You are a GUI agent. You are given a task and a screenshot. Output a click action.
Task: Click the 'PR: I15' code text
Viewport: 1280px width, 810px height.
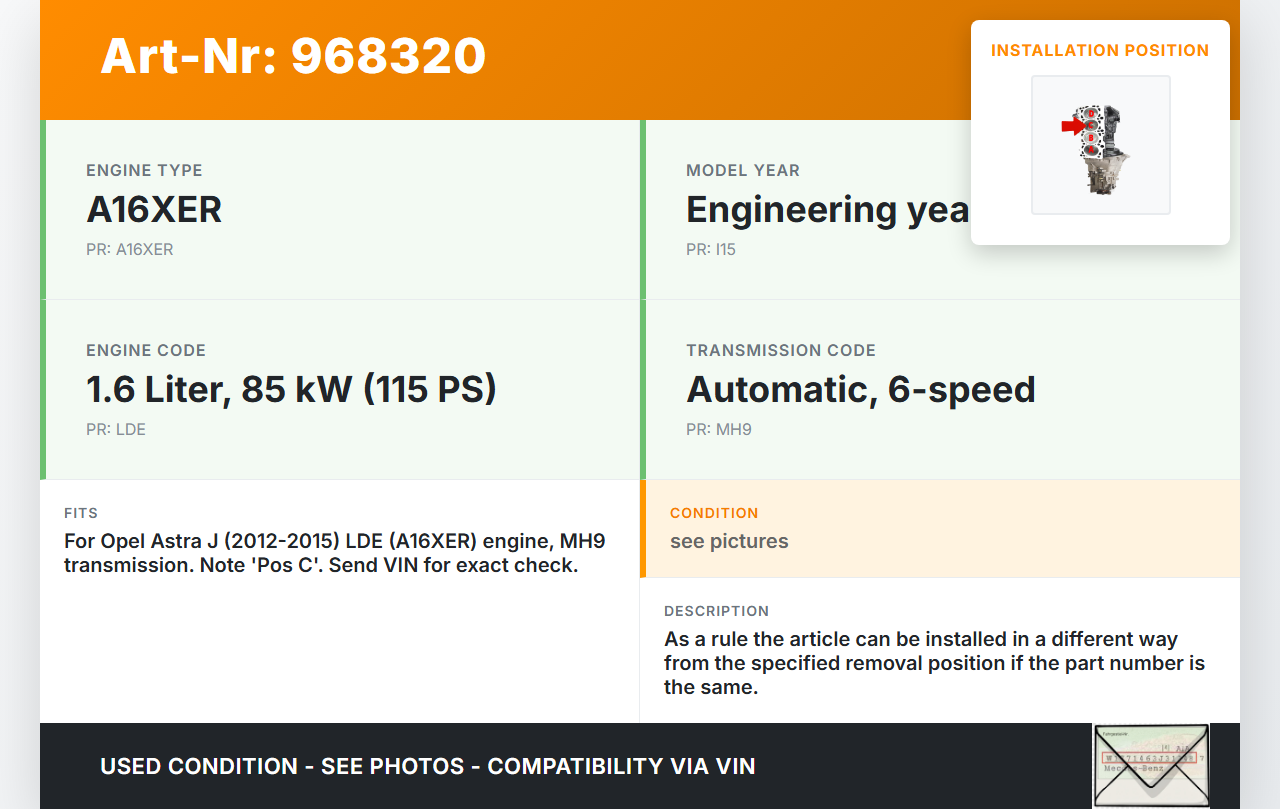(711, 250)
